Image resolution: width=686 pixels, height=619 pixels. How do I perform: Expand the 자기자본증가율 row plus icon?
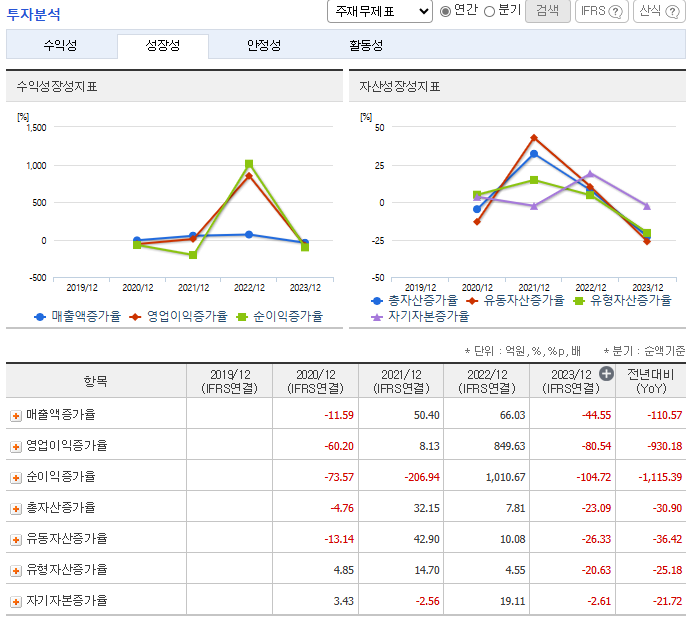pos(16,602)
